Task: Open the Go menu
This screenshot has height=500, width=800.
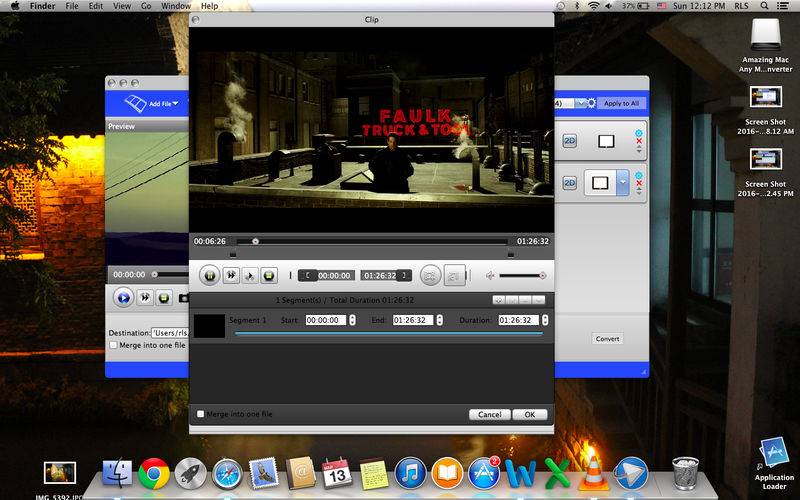Action: [146, 6]
